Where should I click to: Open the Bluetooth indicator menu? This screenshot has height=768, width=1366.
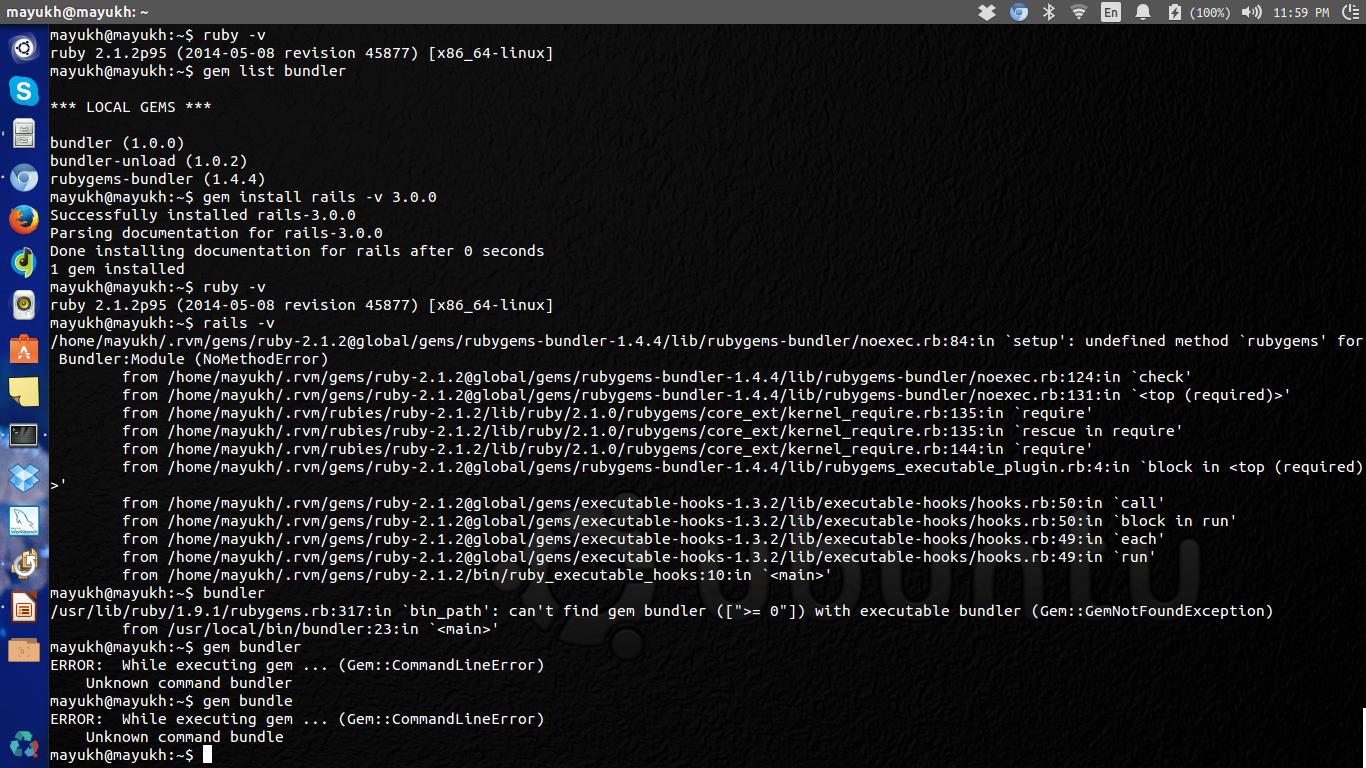pyautogui.click(x=1049, y=12)
